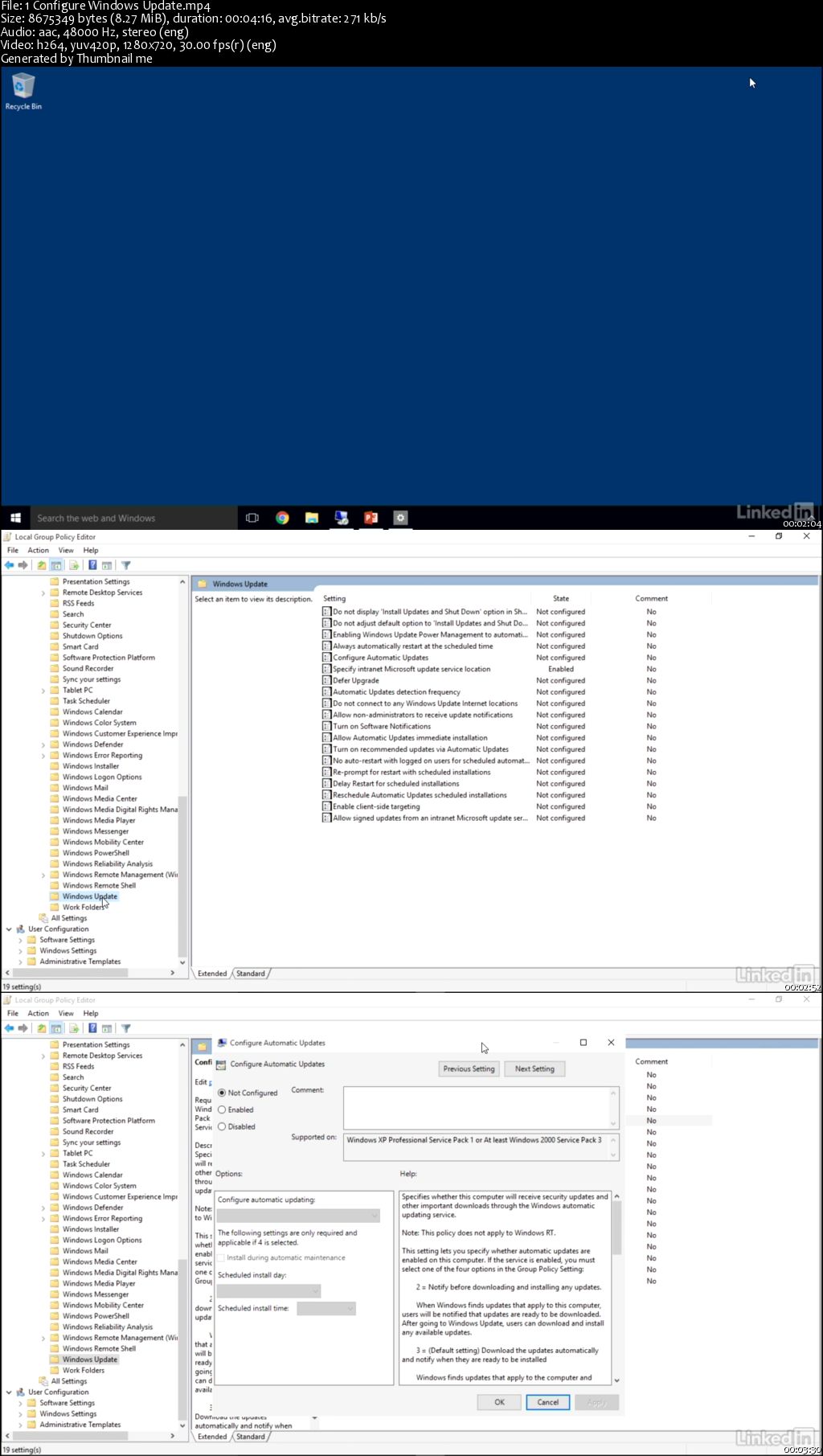This screenshot has width=823, height=1456.
Task: Expand the Scheduled install day dropdown
Action: 269,1290
